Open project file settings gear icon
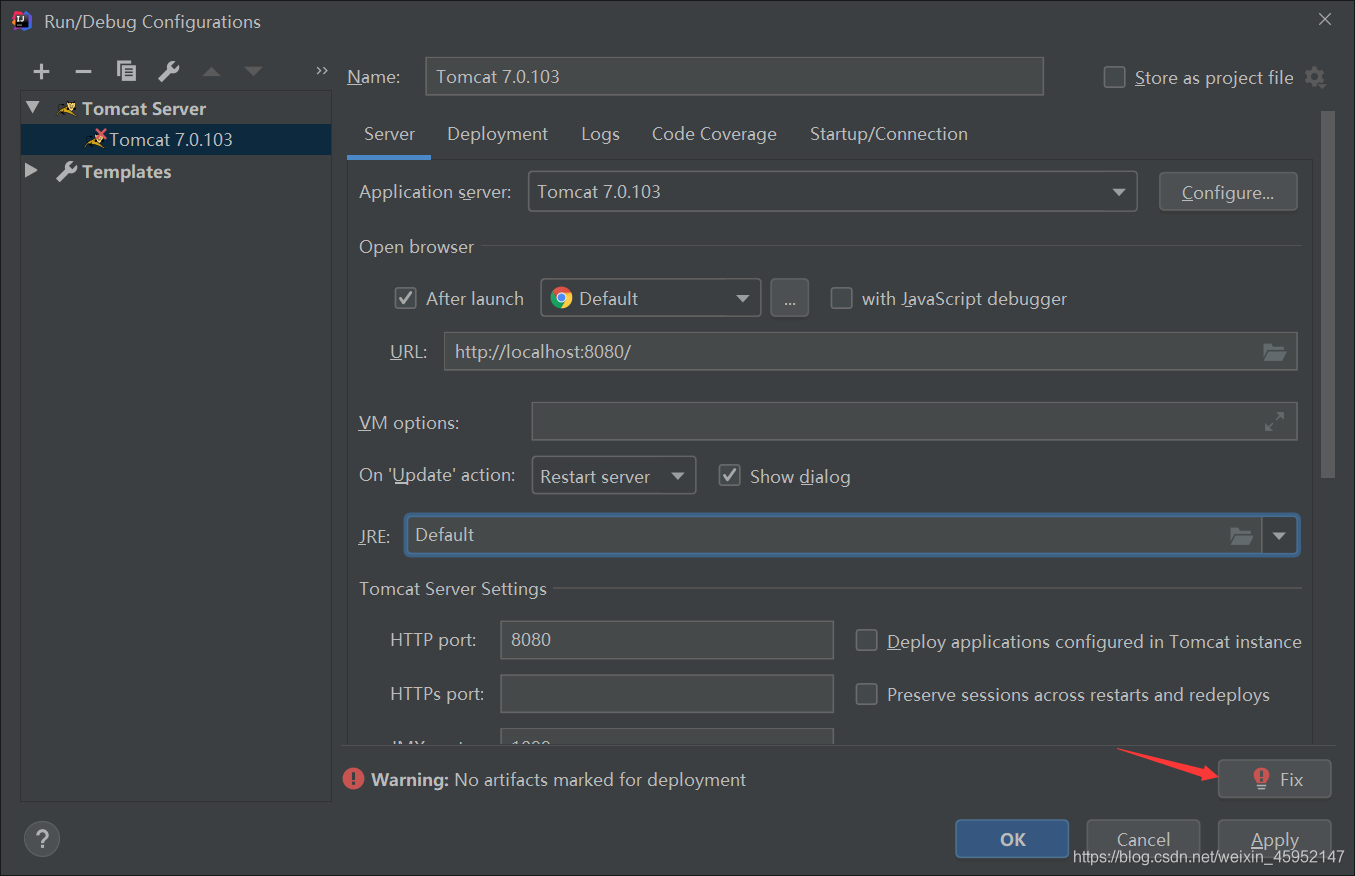The width and height of the screenshot is (1355, 876). [1315, 77]
